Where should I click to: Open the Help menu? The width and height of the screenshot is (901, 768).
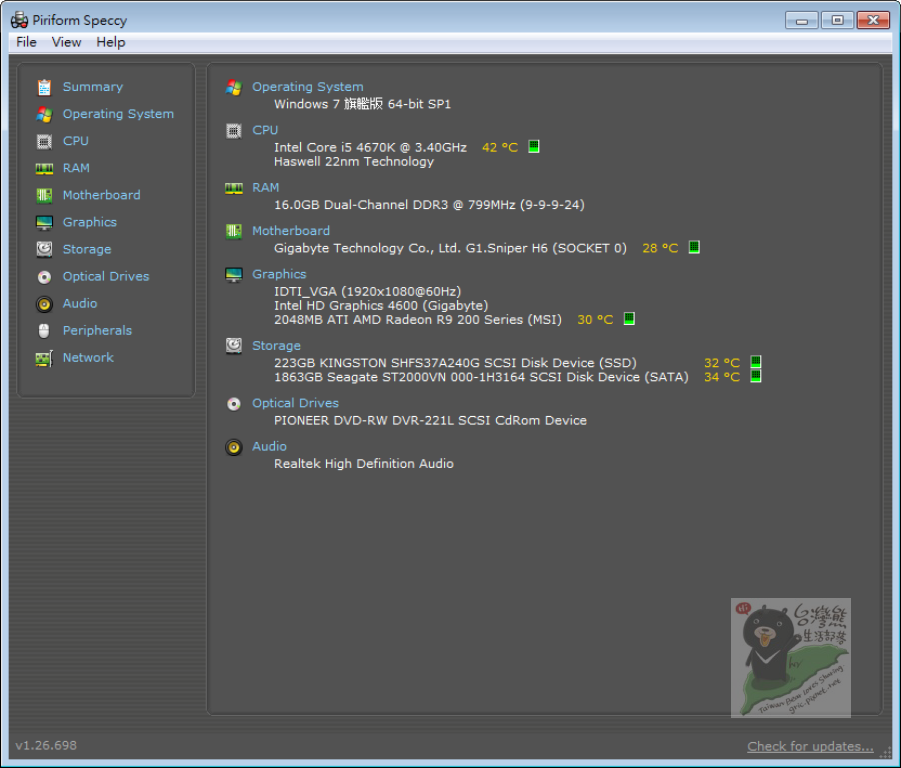pos(110,42)
